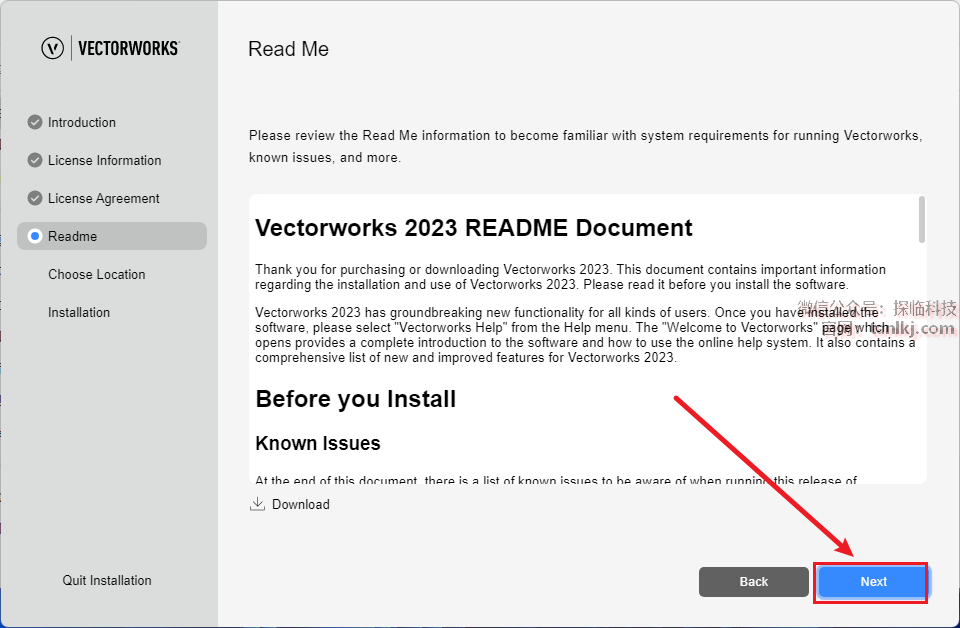Click the 'Read Me' page title

pyautogui.click(x=288, y=49)
